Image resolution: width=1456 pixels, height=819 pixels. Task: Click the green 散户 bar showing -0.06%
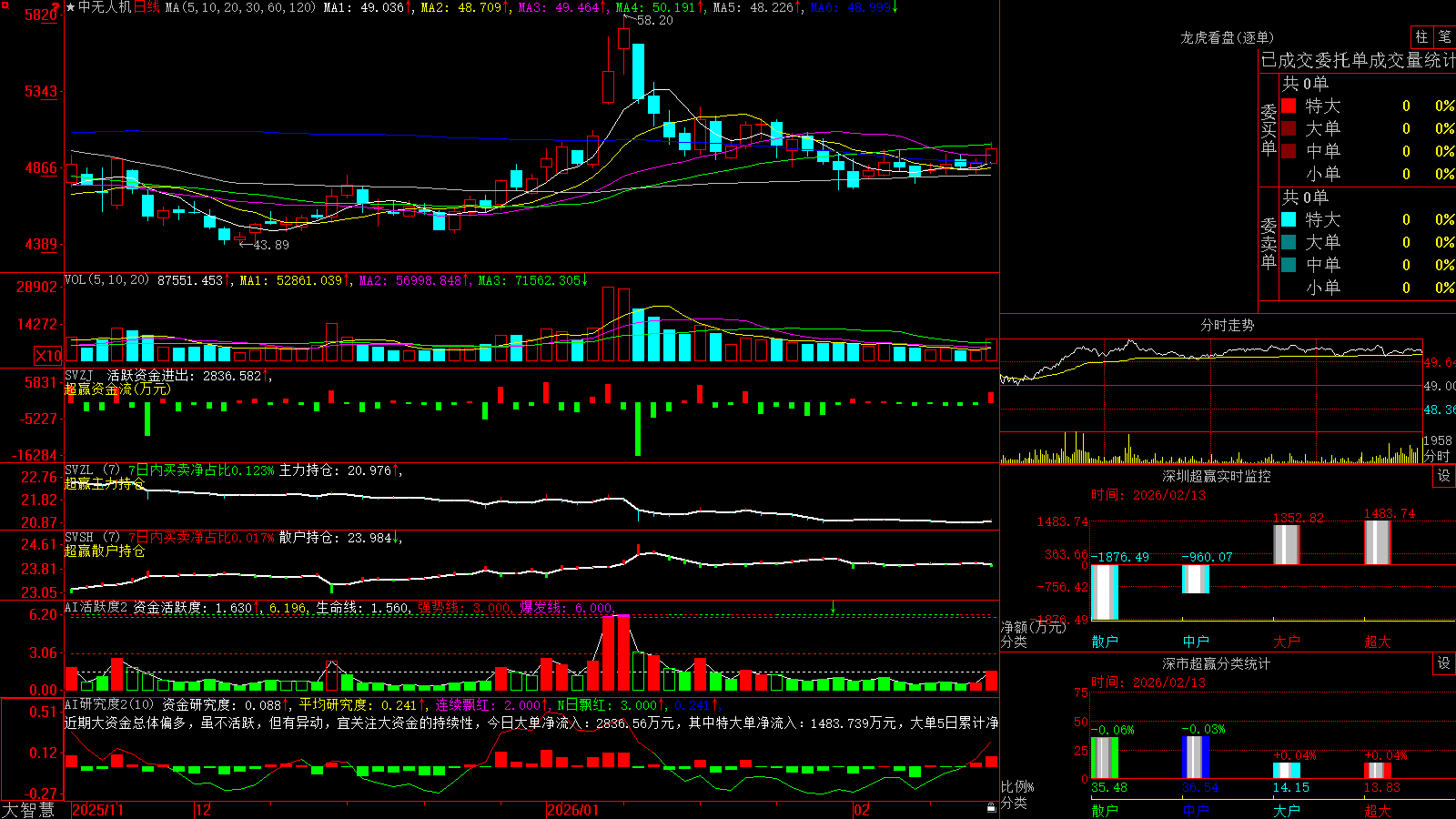[x=1105, y=757]
